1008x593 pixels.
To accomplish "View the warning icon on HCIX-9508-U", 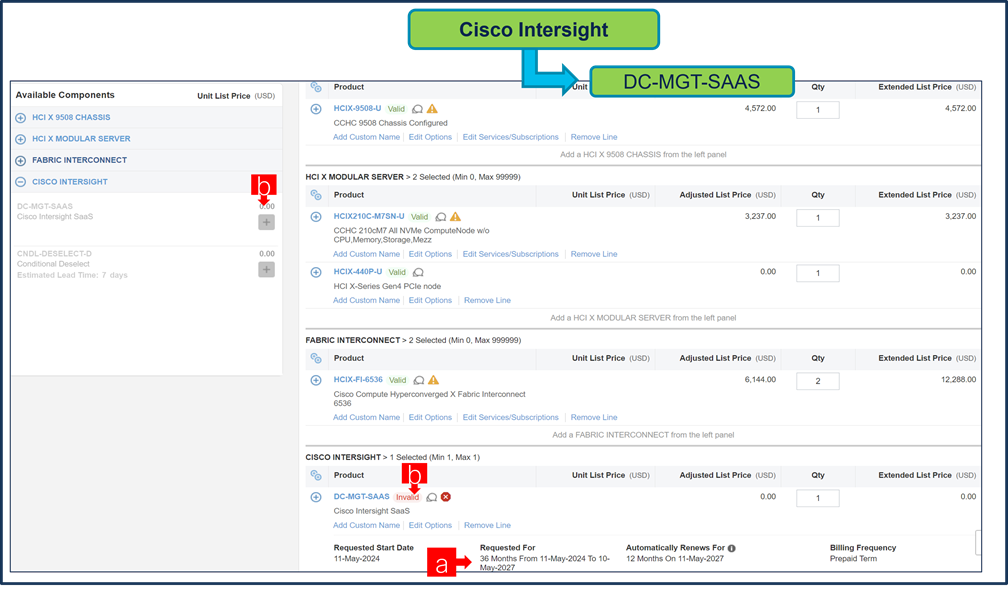I will click(432, 109).
